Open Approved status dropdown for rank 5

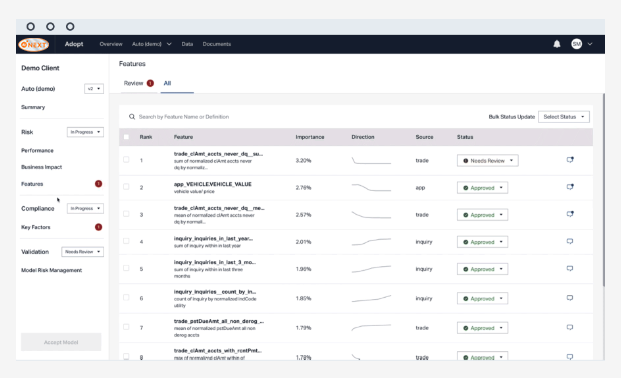pyautogui.click(x=482, y=269)
